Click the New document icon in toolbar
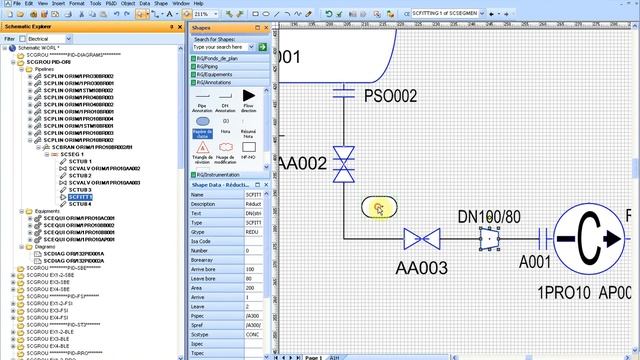Image resolution: width=640 pixels, height=360 pixels. click(x=10, y=14)
